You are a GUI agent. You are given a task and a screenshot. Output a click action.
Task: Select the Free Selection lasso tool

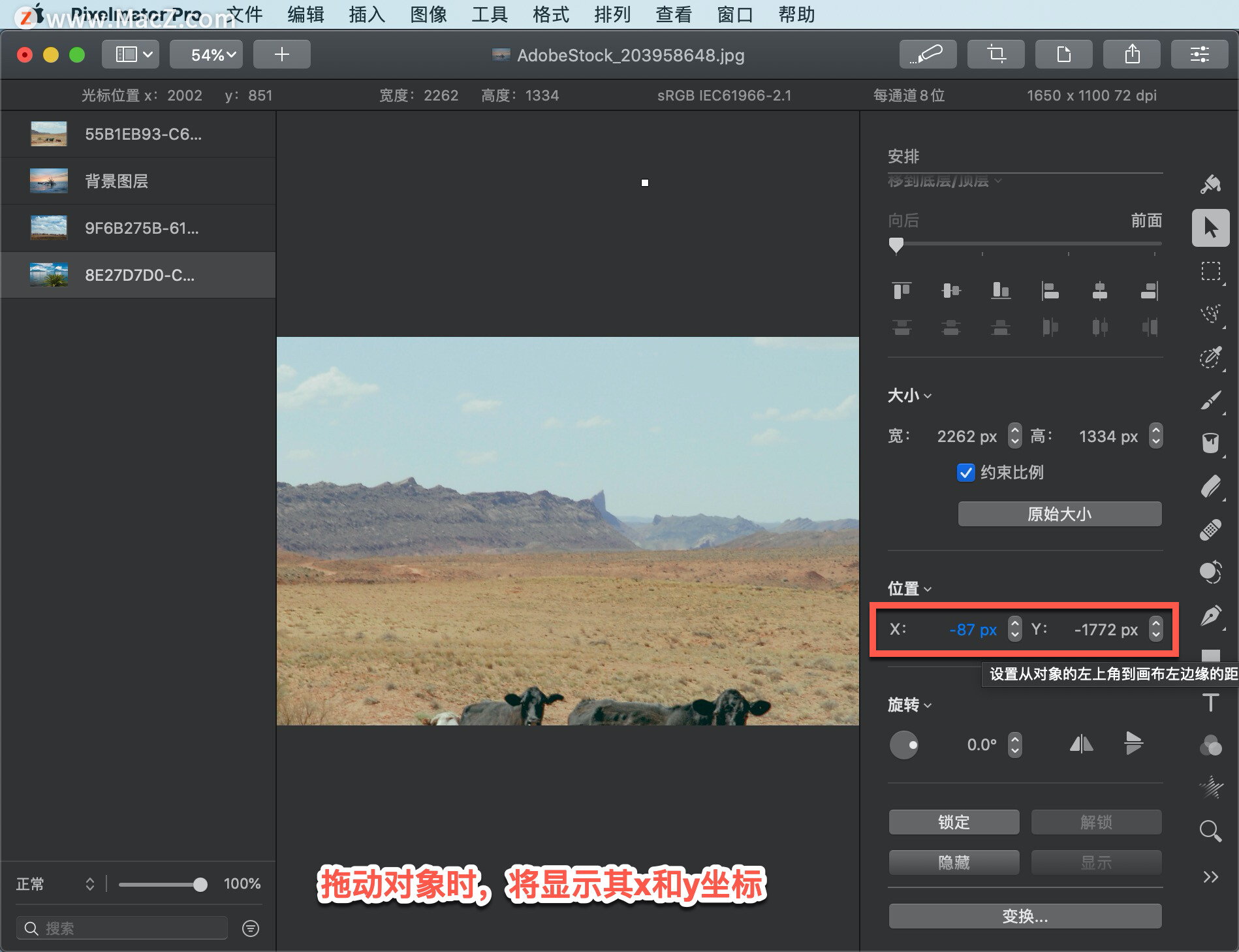pyautogui.click(x=1211, y=314)
